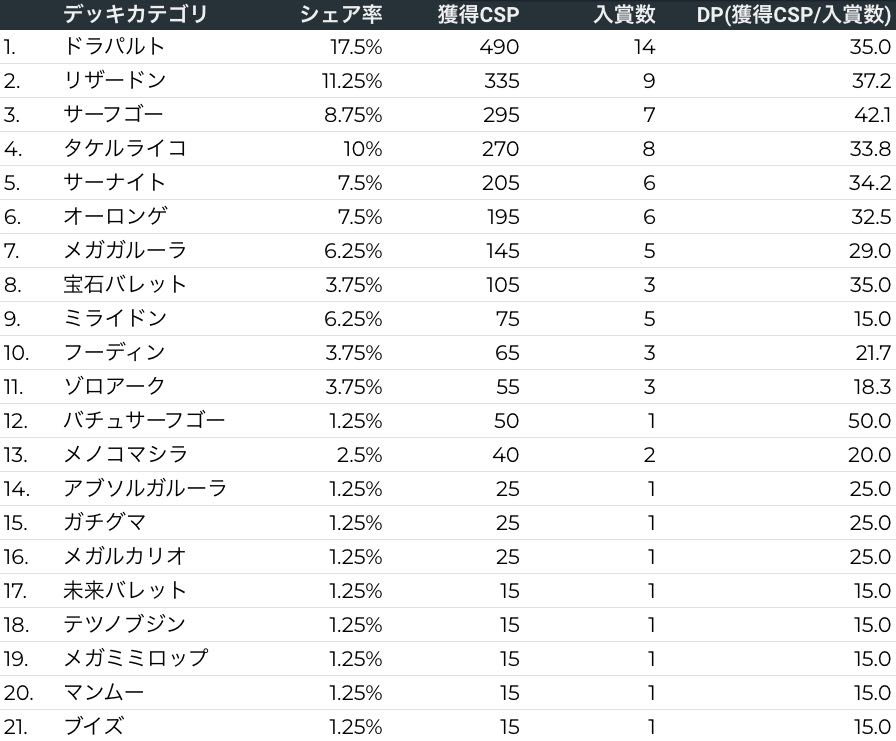Sort by the シェア率 column header
Viewport: 896px width, 741px height.
pos(340,14)
